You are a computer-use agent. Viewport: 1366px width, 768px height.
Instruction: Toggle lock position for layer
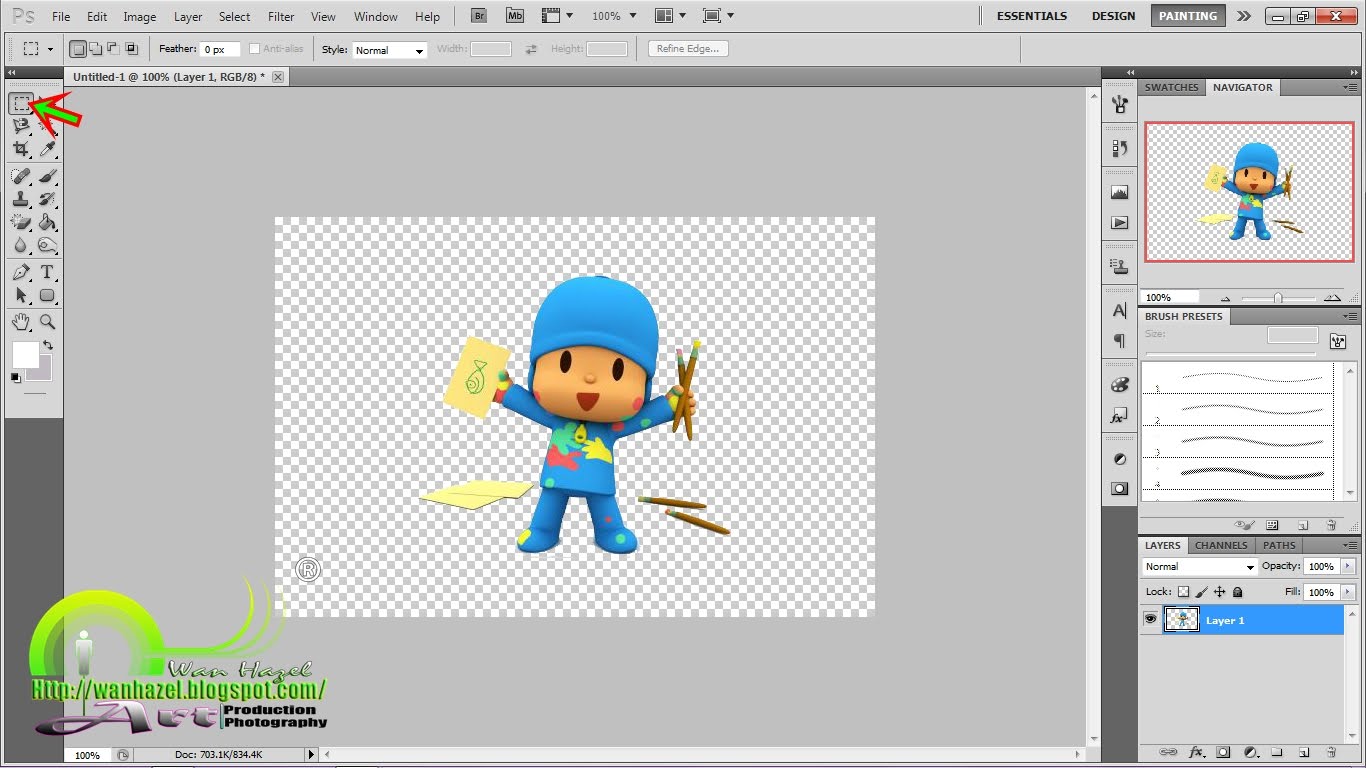(x=1219, y=592)
